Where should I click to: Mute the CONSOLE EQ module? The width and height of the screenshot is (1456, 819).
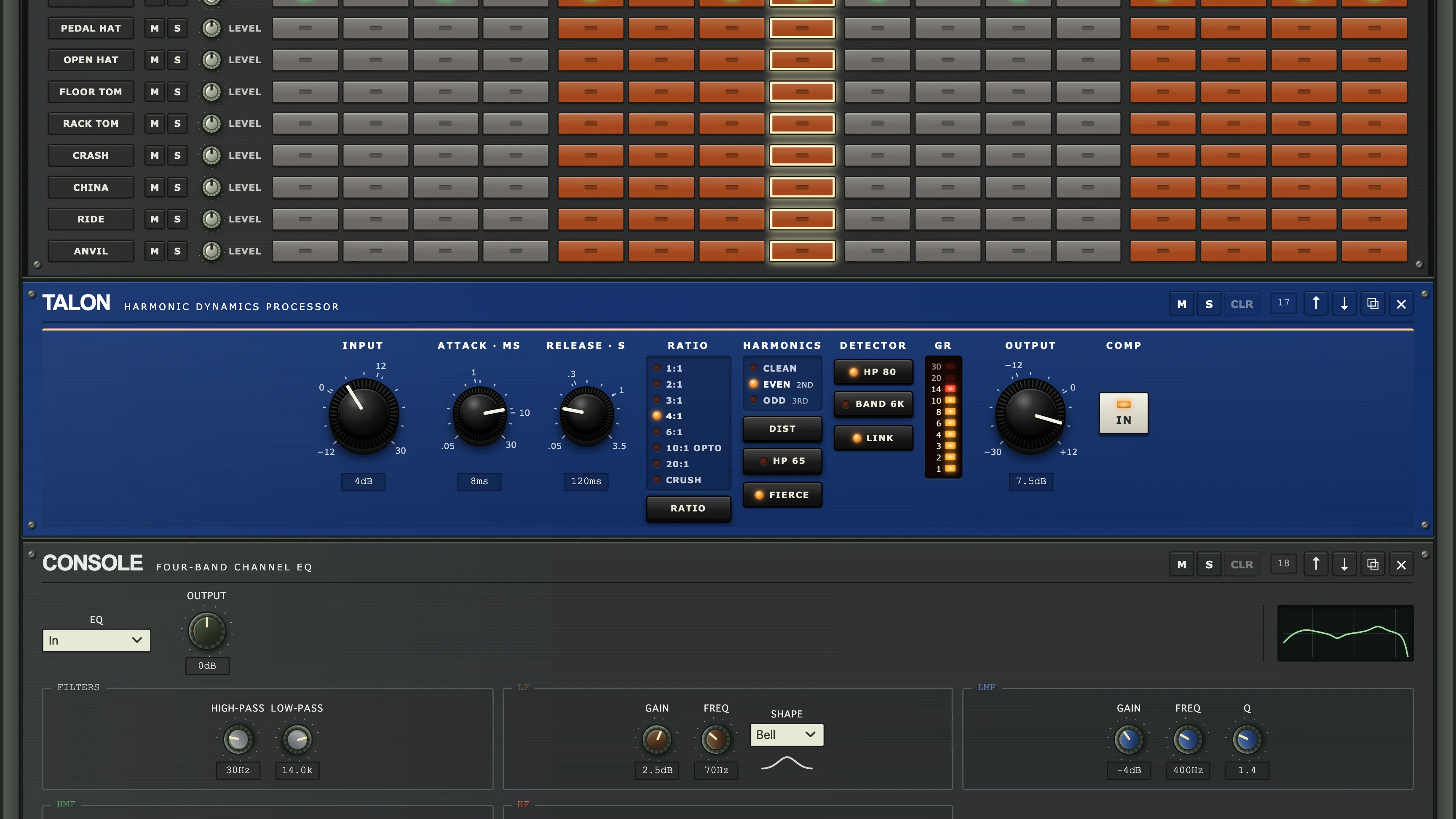1181,564
